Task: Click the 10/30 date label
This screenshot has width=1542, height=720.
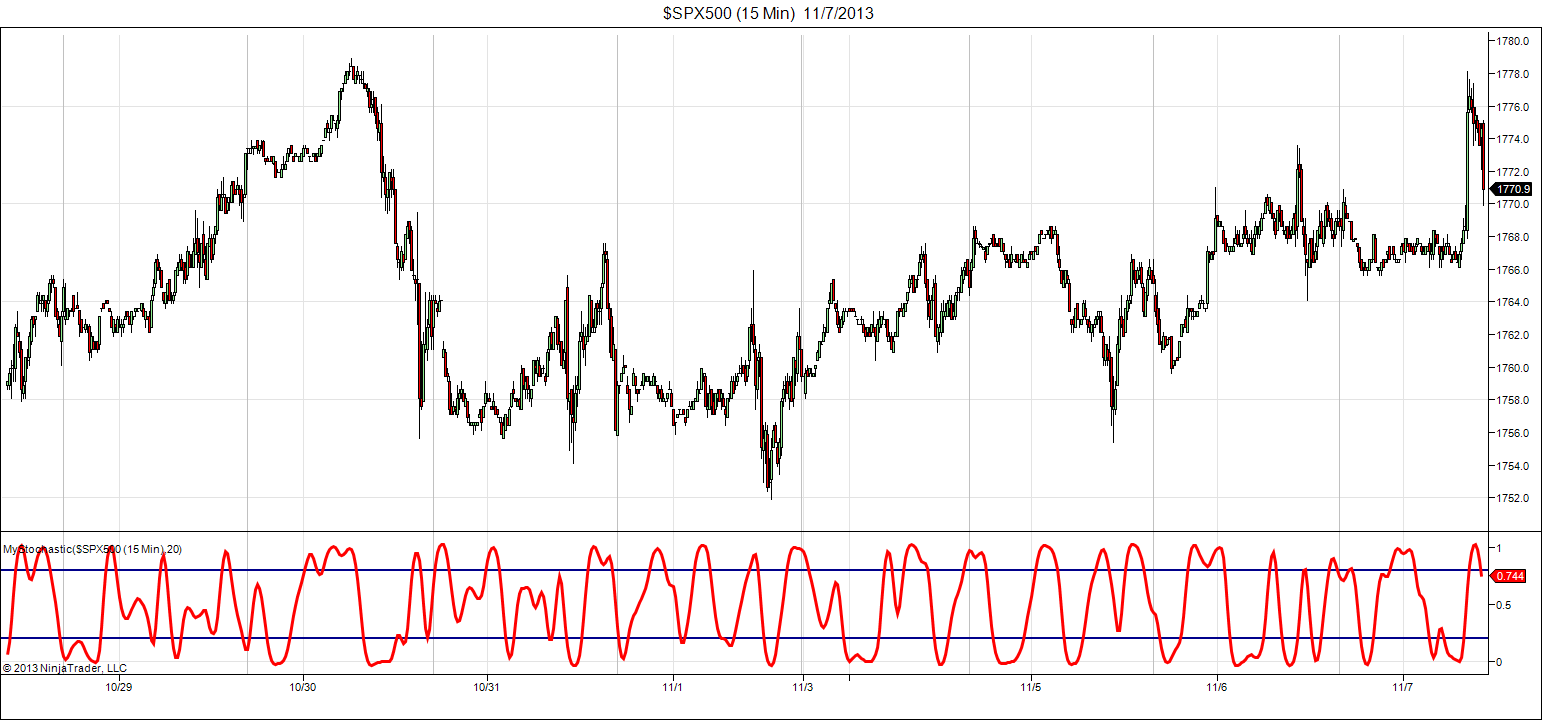Action: click(303, 687)
